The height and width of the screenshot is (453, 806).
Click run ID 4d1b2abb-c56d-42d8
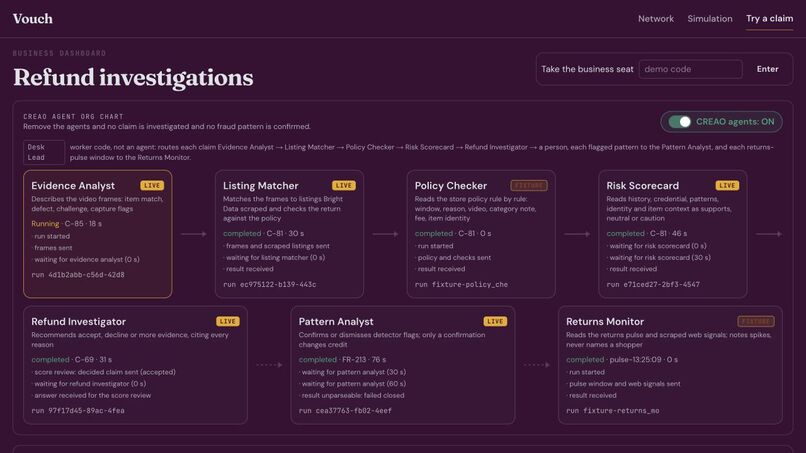pos(78,275)
